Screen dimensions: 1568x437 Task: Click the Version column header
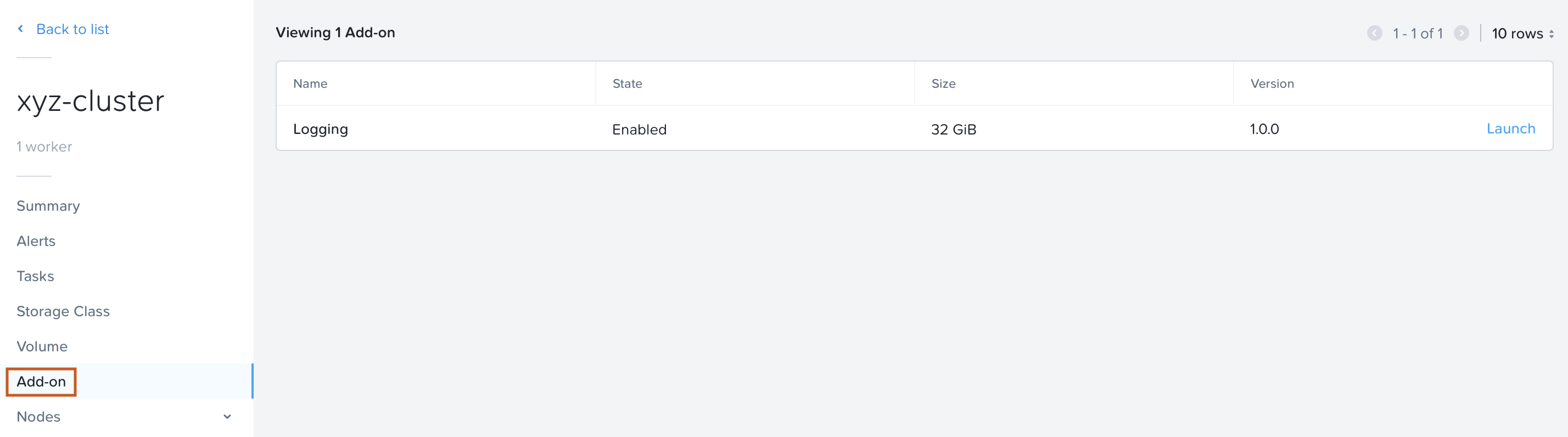1272,84
